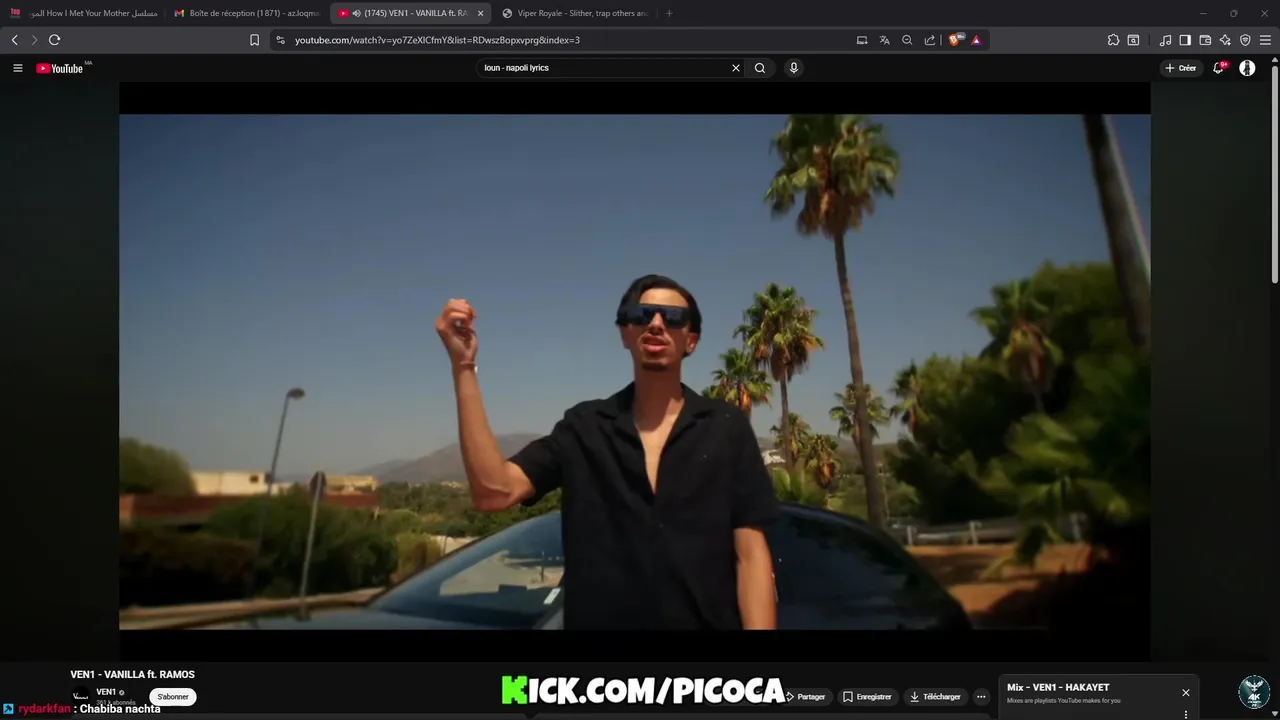Open the YouTube guide hamburger menu
This screenshot has width=1280, height=720.
pyautogui.click(x=18, y=68)
